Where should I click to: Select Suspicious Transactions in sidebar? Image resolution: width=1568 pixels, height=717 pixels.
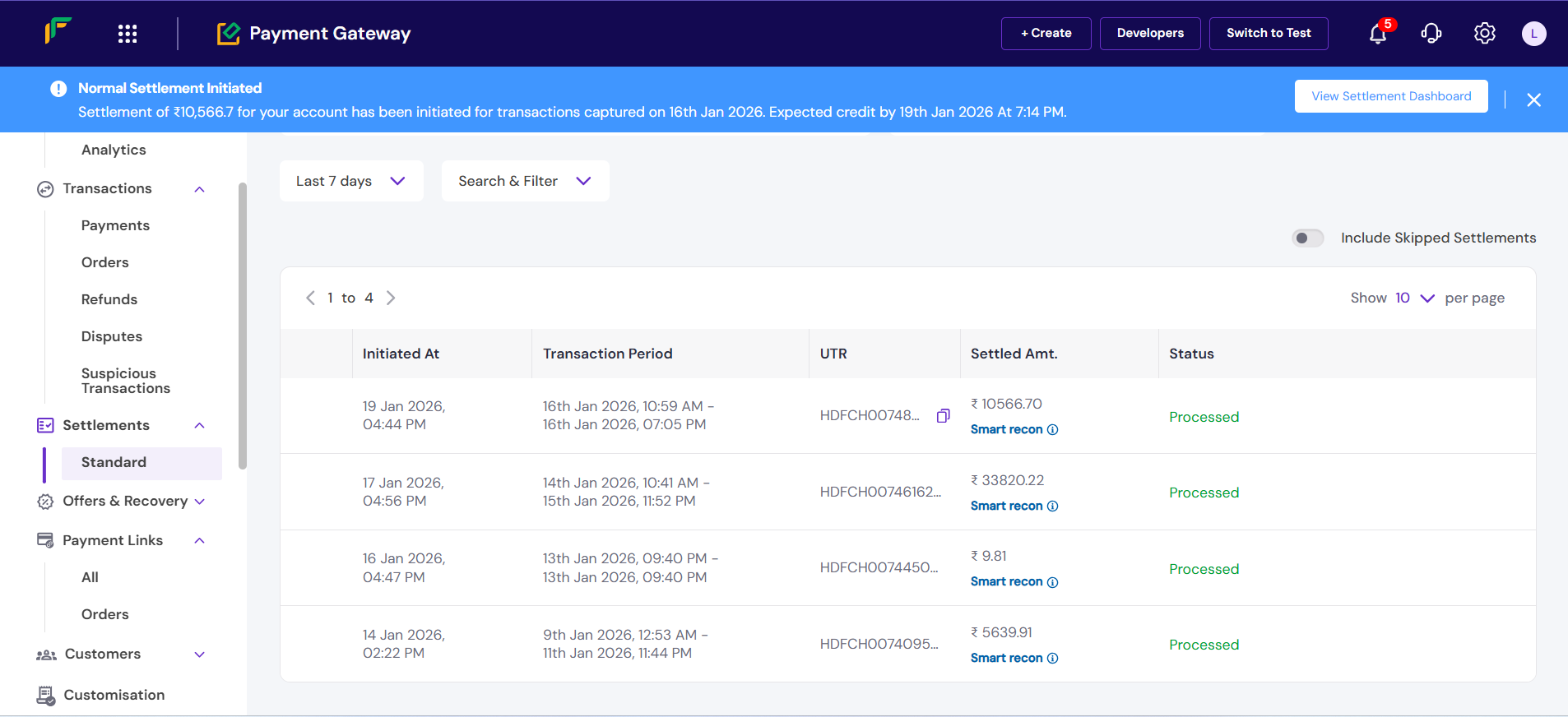[125, 381]
